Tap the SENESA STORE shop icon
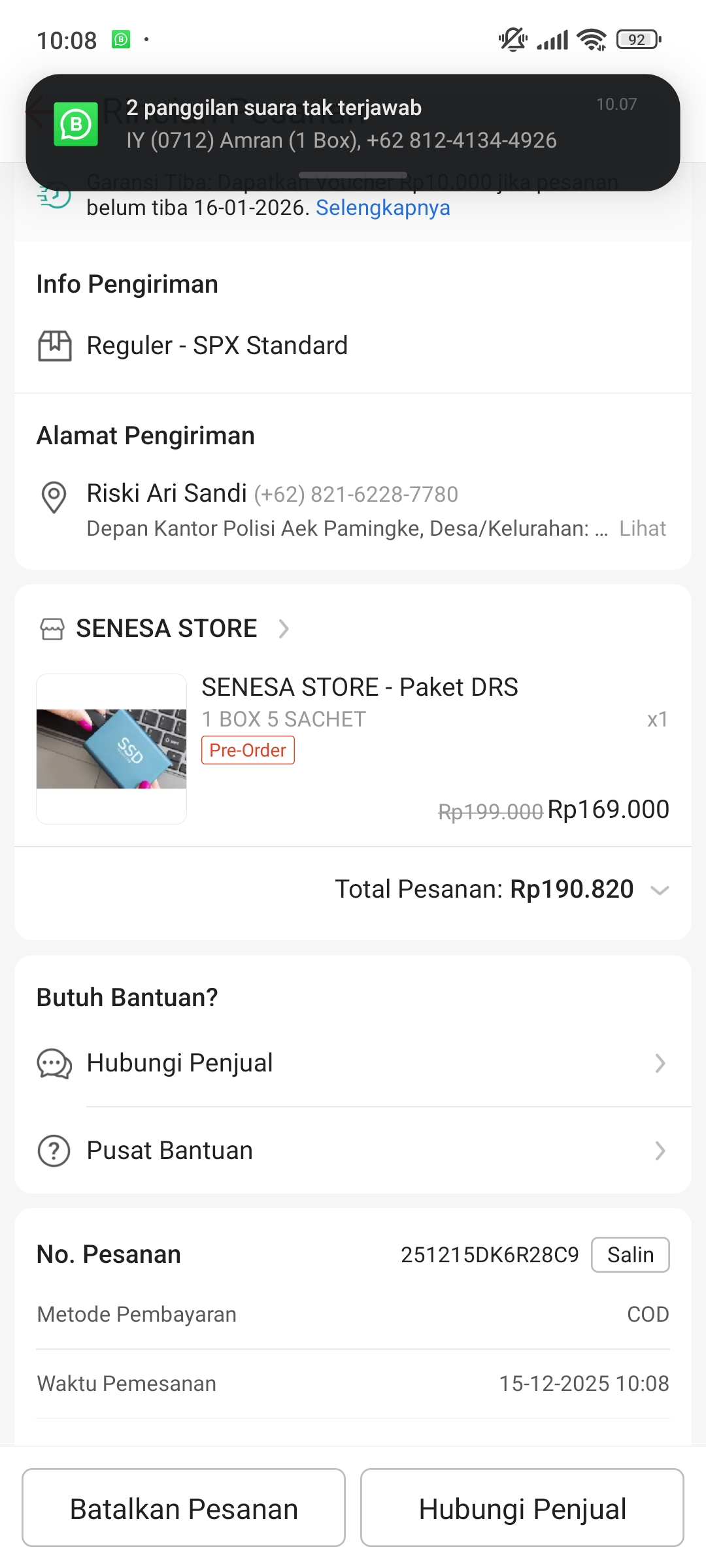706x1568 pixels. tap(52, 629)
